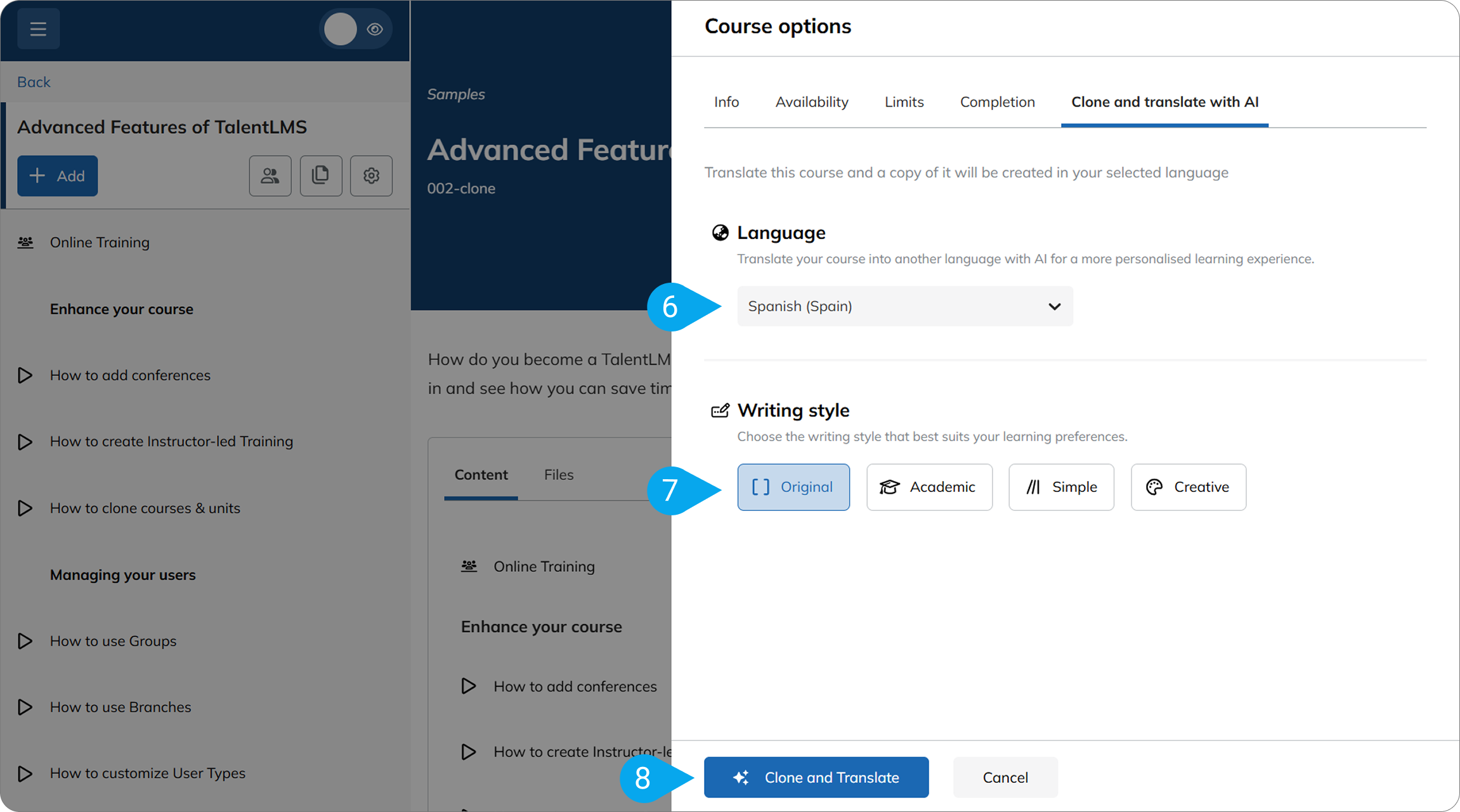
Task: Select Managing your users section heading
Action: tap(123, 575)
